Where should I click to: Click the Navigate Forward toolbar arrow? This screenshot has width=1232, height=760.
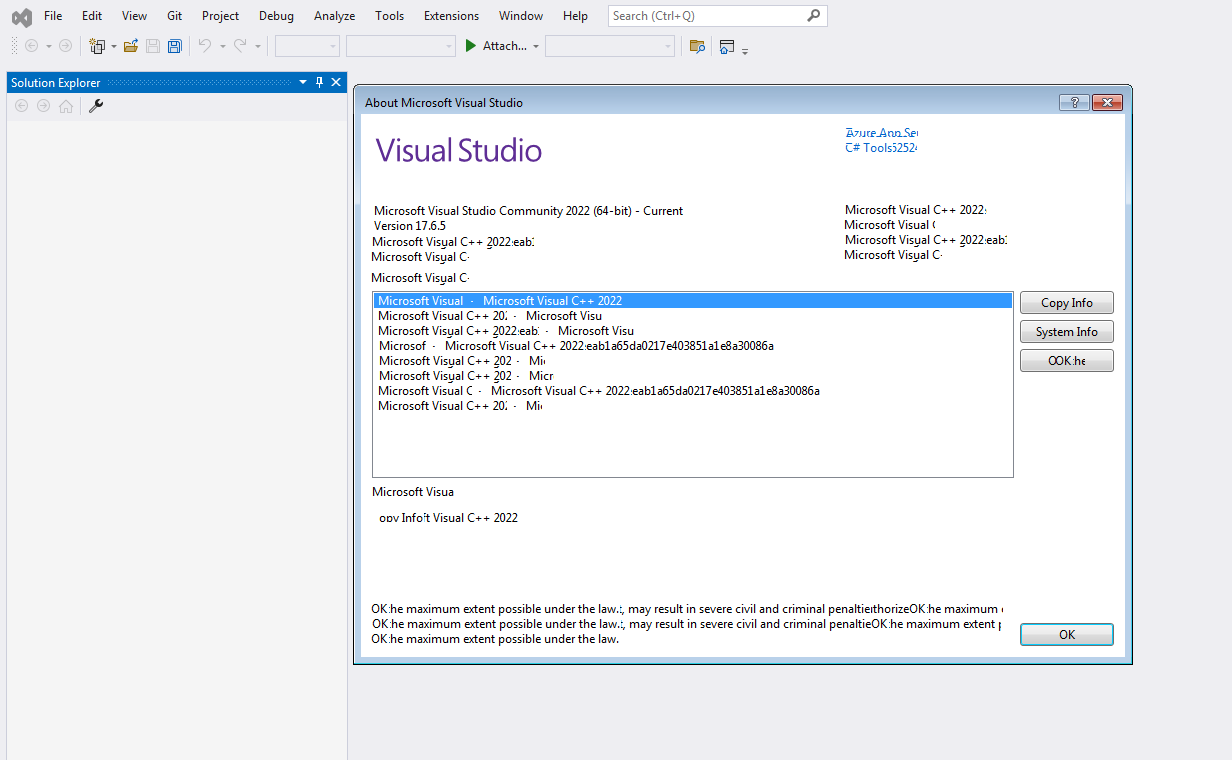point(65,46)
